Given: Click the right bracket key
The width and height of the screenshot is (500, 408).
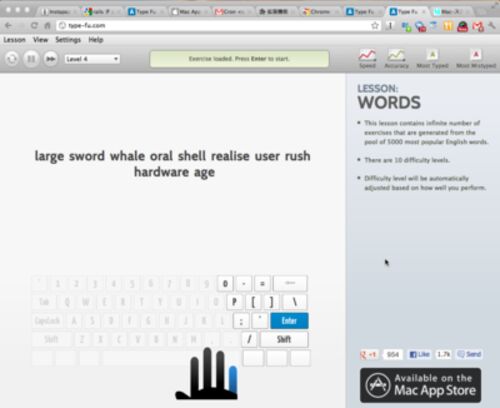Looking at the screenshot, I should pos(272,302).
